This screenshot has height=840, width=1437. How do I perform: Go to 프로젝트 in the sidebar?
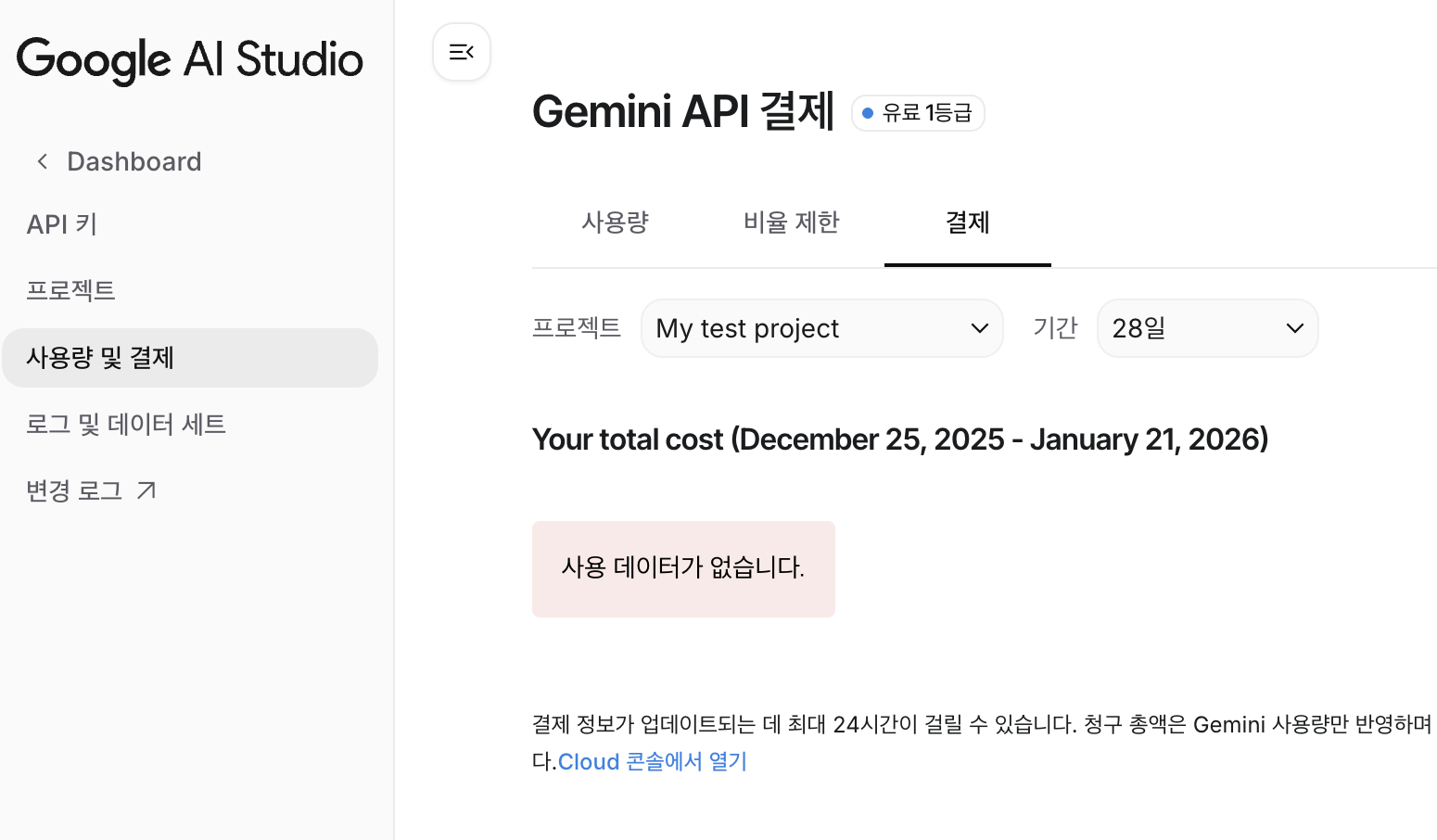pos(70,291)
